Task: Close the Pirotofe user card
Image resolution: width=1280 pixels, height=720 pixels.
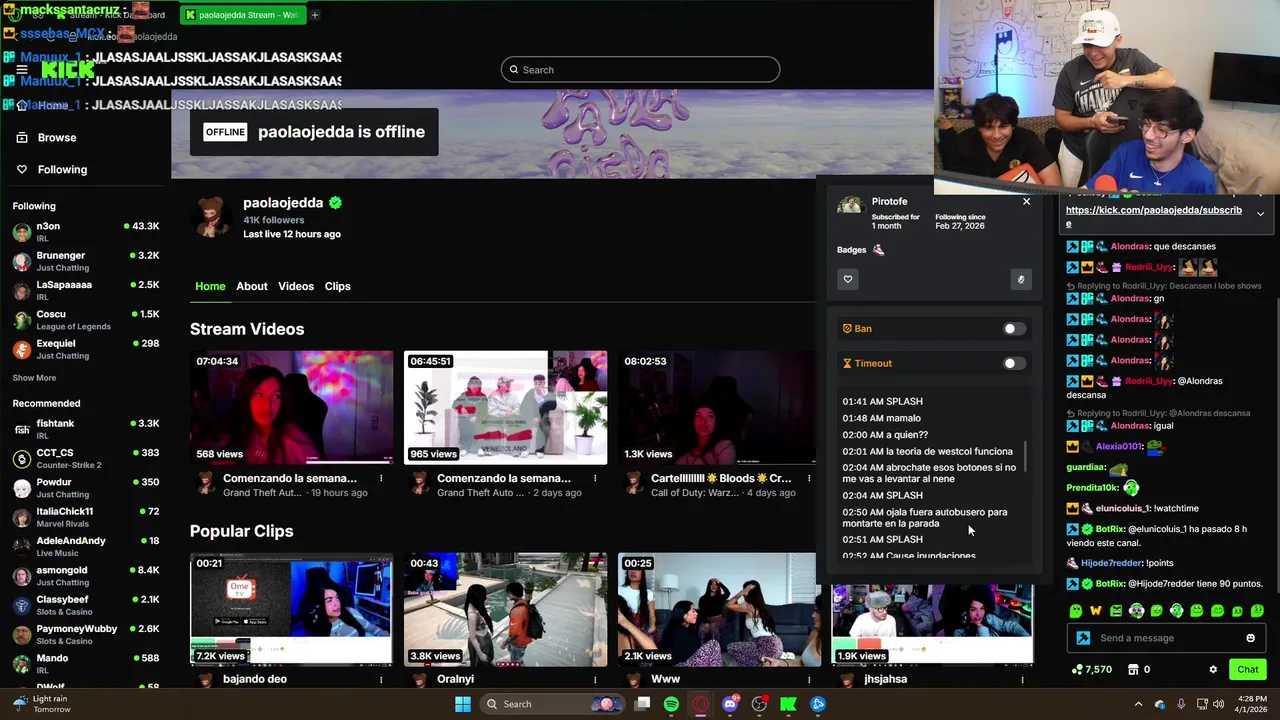Action: click(1026, 202)
